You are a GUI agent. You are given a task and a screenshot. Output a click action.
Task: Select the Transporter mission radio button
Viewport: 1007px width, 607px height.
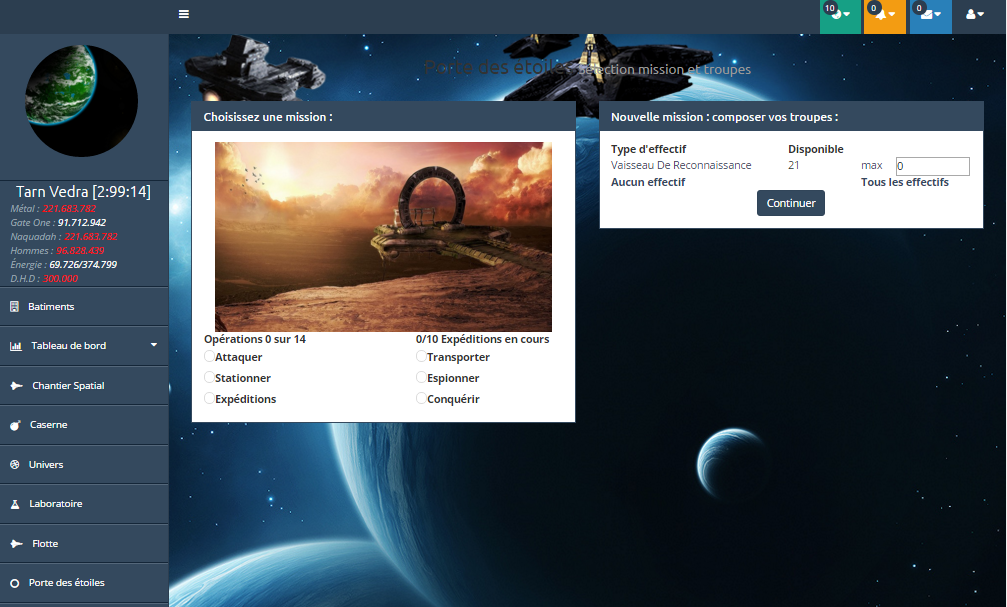coord(421,356)
